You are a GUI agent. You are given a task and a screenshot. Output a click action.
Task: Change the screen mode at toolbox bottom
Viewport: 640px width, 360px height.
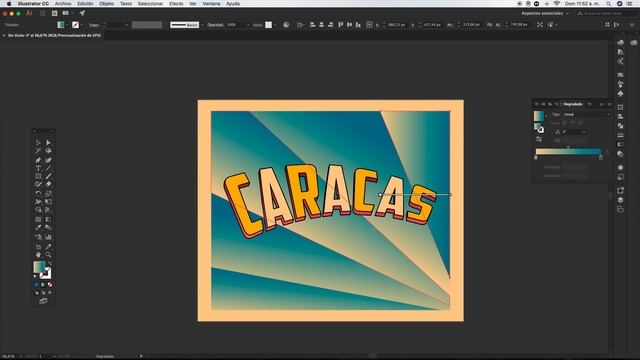43,301
